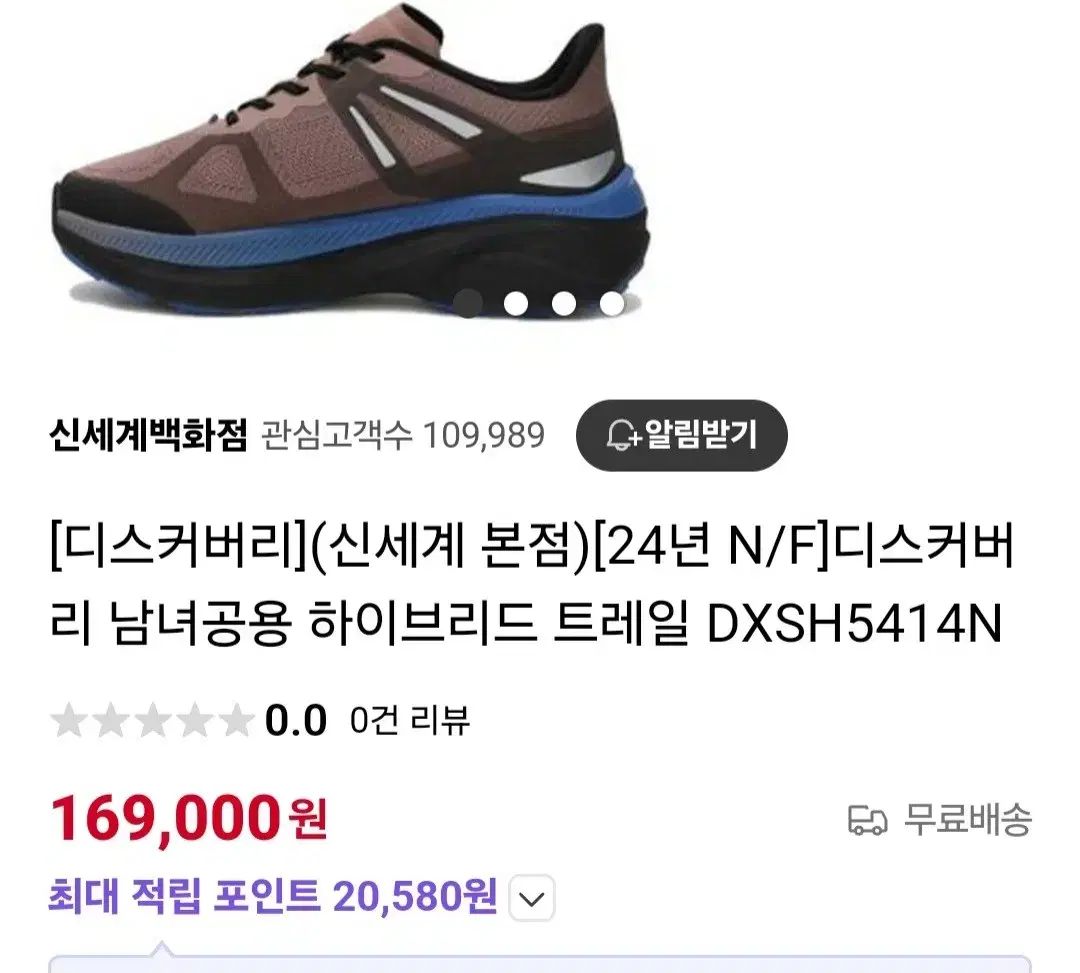Viewport: 1080px width, 973px height.
Task: Click the 무료배송 free shipping label
Action: [x=968, y=819]
